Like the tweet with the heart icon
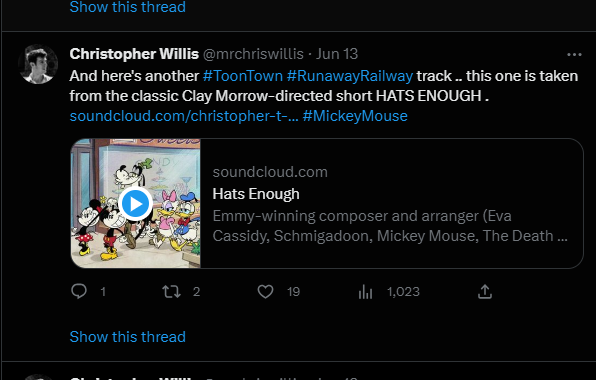 [265, 292]
